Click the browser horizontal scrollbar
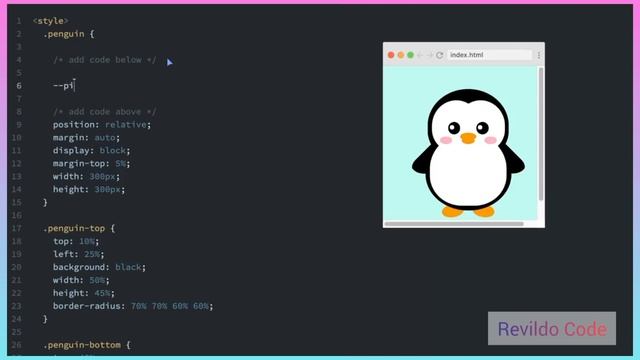Viewport: 640px width, 360px height. (x=454, y=224)
